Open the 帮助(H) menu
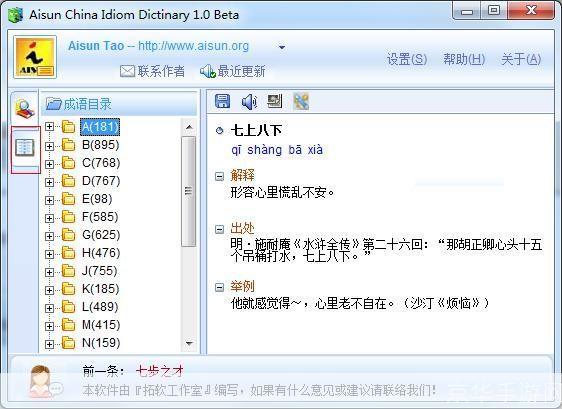This screenshot has width=562, height=409. tap(464, 59)
